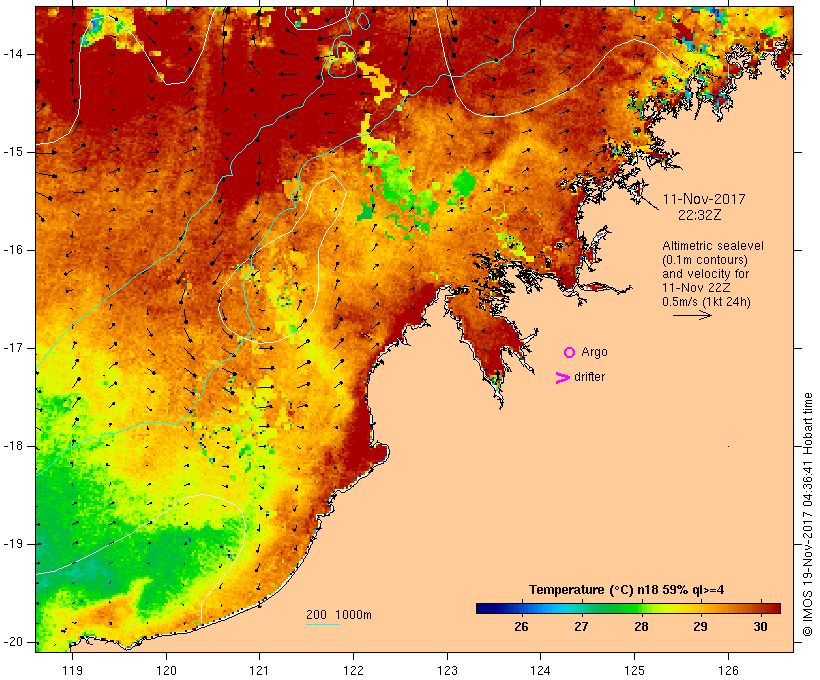Click the latitude label -20
Screen dimensions: 820x680
coord(13,642)
